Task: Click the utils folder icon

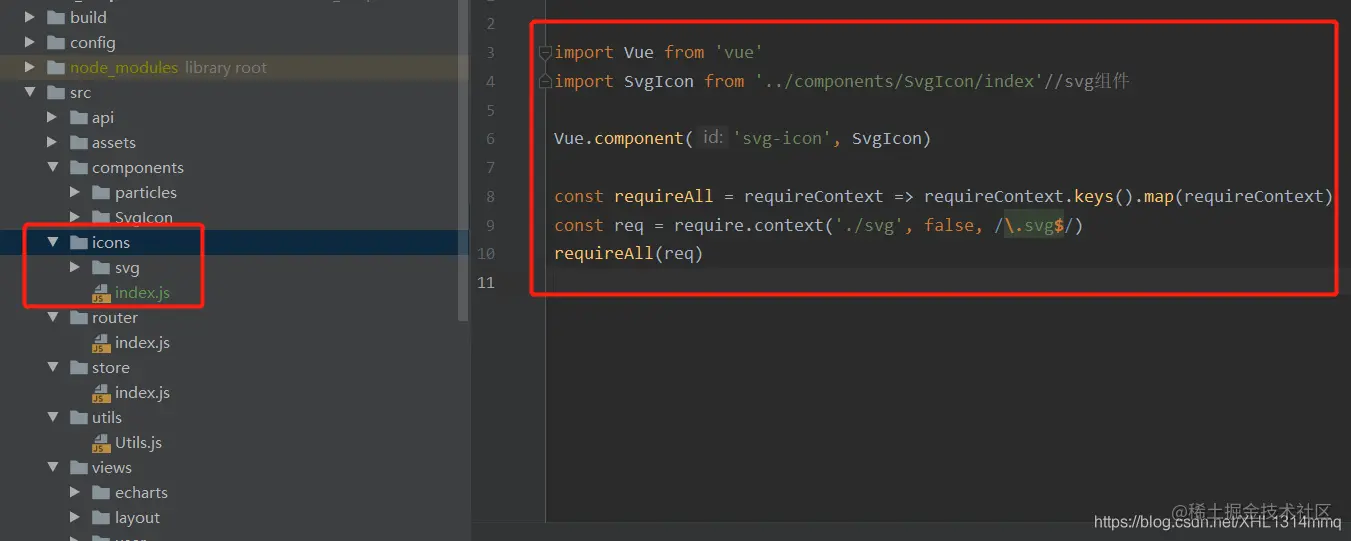Action: [x=78, y=417]
